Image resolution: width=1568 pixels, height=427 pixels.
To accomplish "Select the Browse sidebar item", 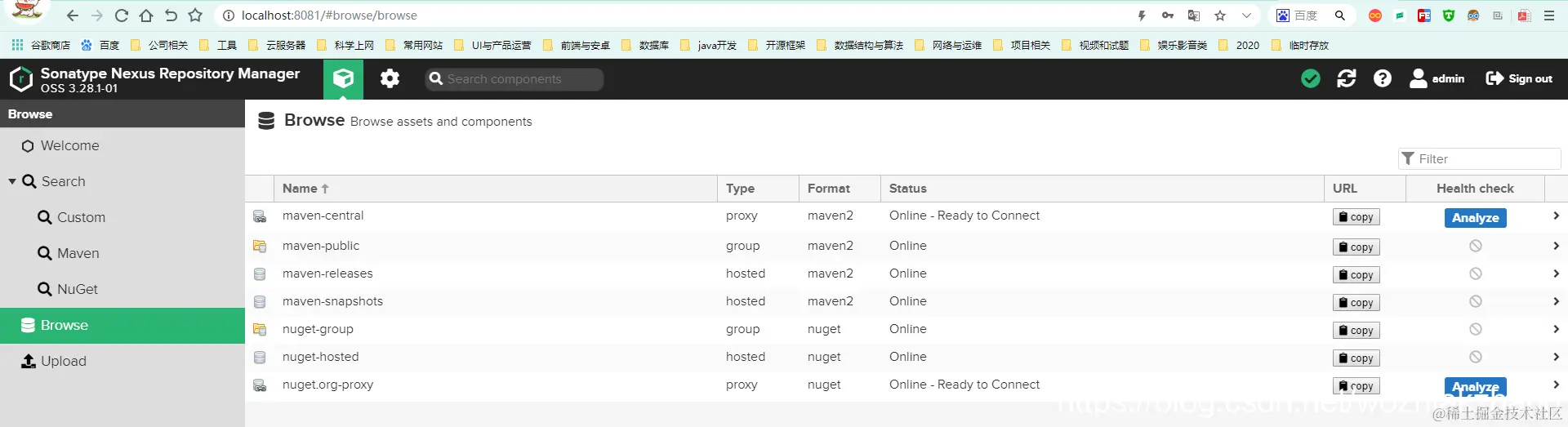I will pos(122,325).
